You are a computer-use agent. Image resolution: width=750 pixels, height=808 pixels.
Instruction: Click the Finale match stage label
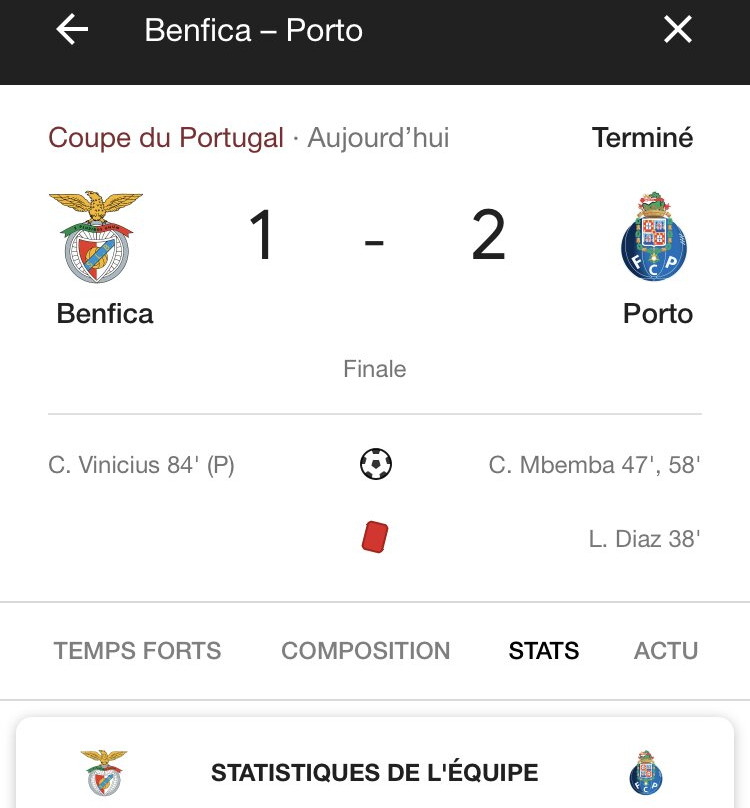(375, 369)
